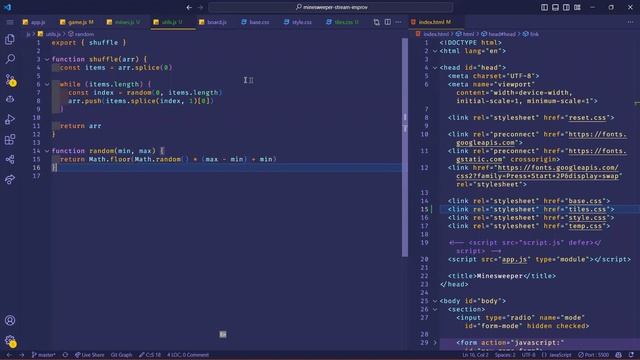Click the head#head breadcrumb in index.html
The width and height of the screenshot is (640, 360).
tap(498, 34)
